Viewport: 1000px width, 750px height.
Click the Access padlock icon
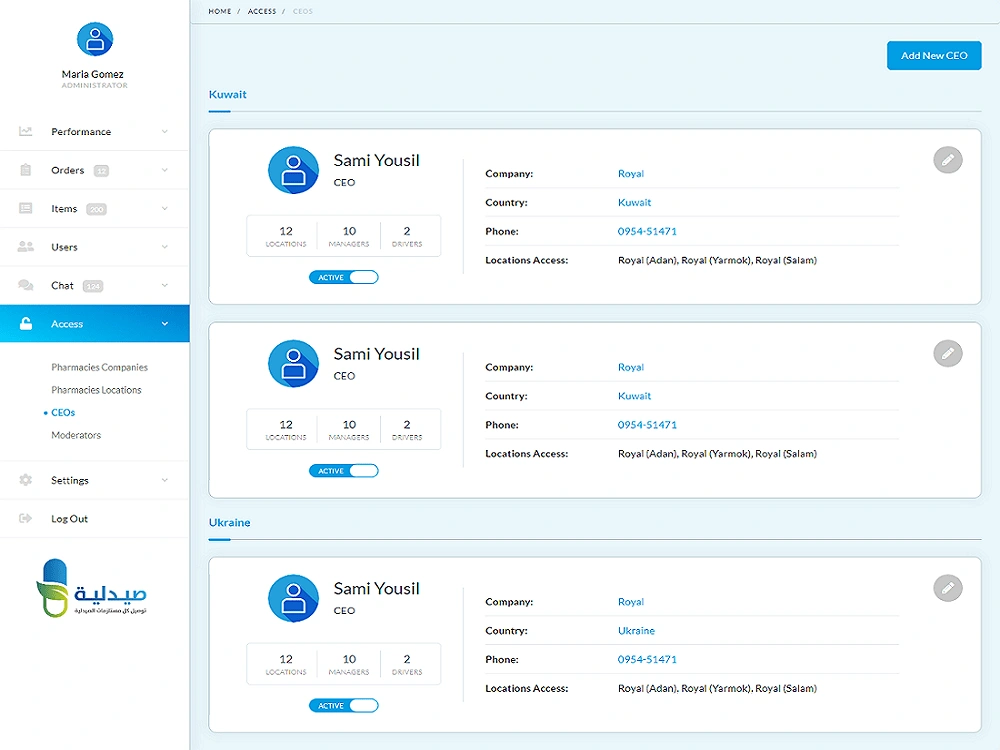point(24,323)
